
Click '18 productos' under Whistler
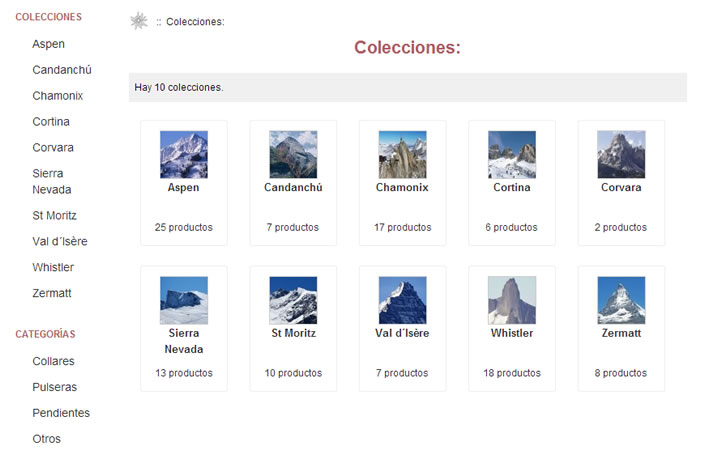tap(512, 373)
